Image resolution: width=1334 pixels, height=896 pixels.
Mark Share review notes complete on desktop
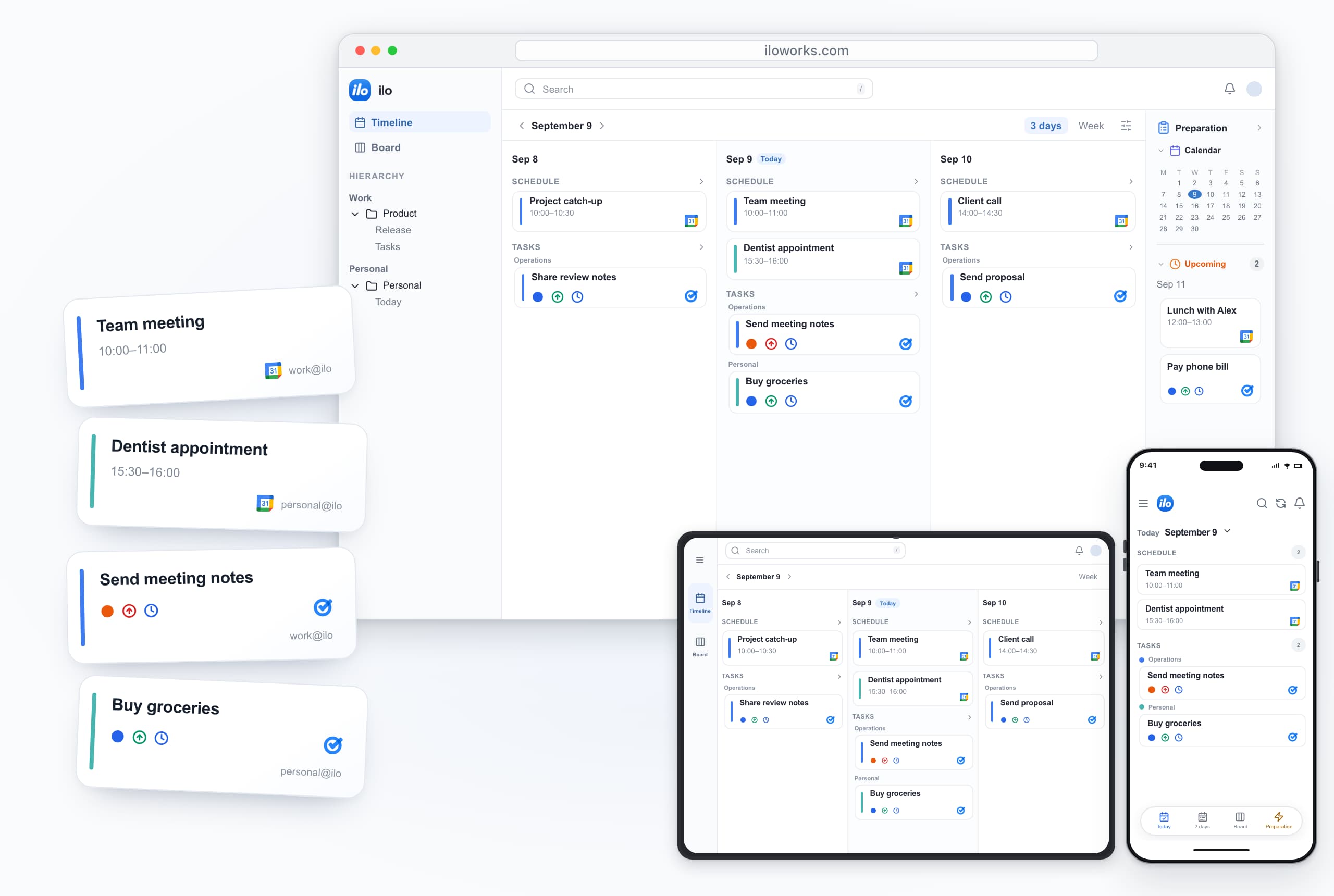691,296
